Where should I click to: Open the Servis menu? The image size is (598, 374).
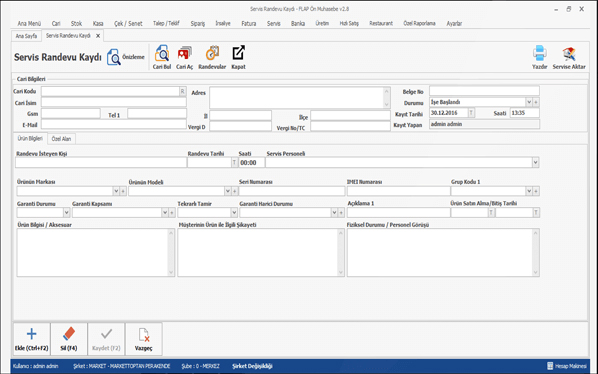click(x=274, y=23)
